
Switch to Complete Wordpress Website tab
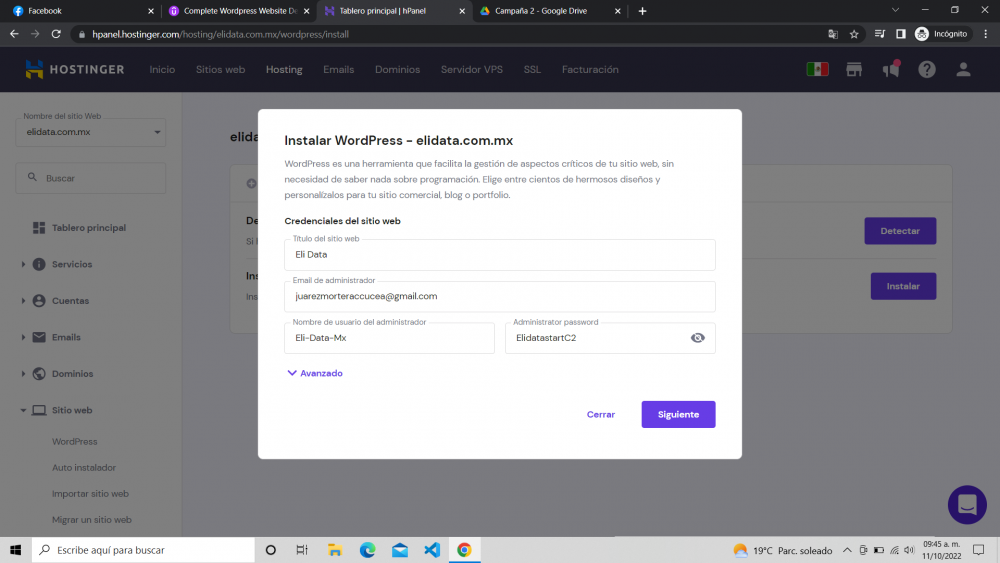[239, 11]
